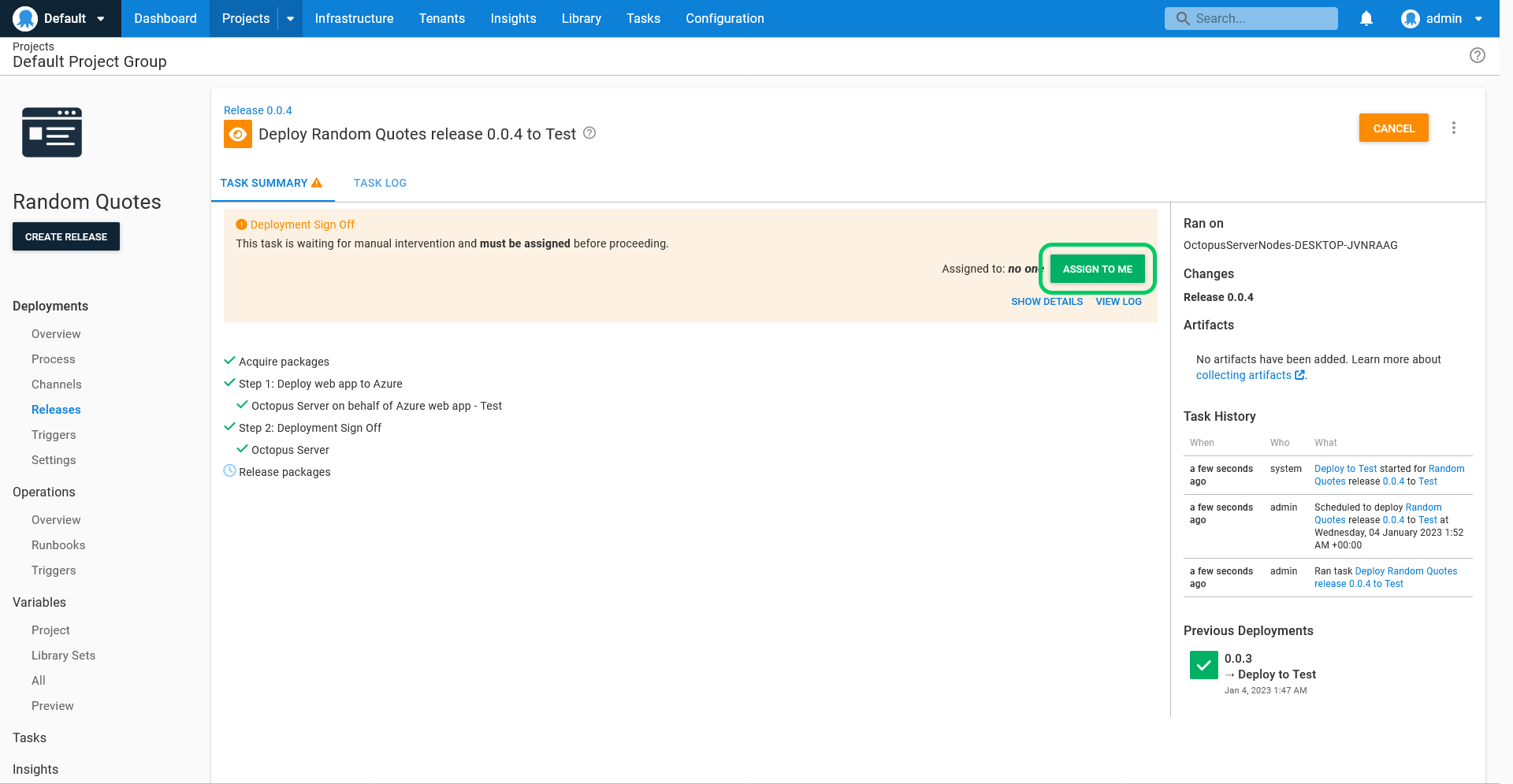Open Preview variables in sidebar
This screenshot has height=784, width=1513.
point(53,706)
